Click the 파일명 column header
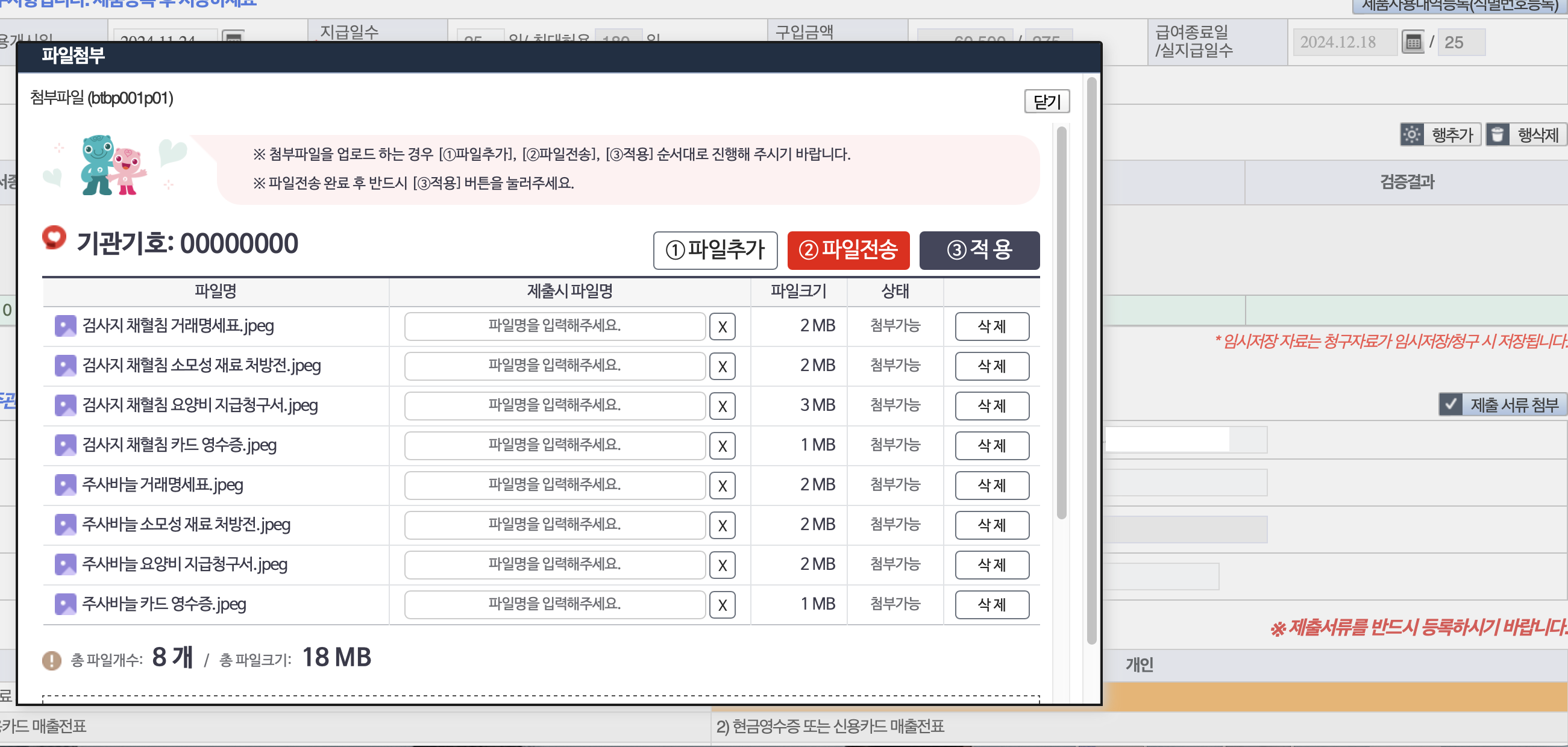This screenshot has width=1568, height=747. tap(216, 292)
